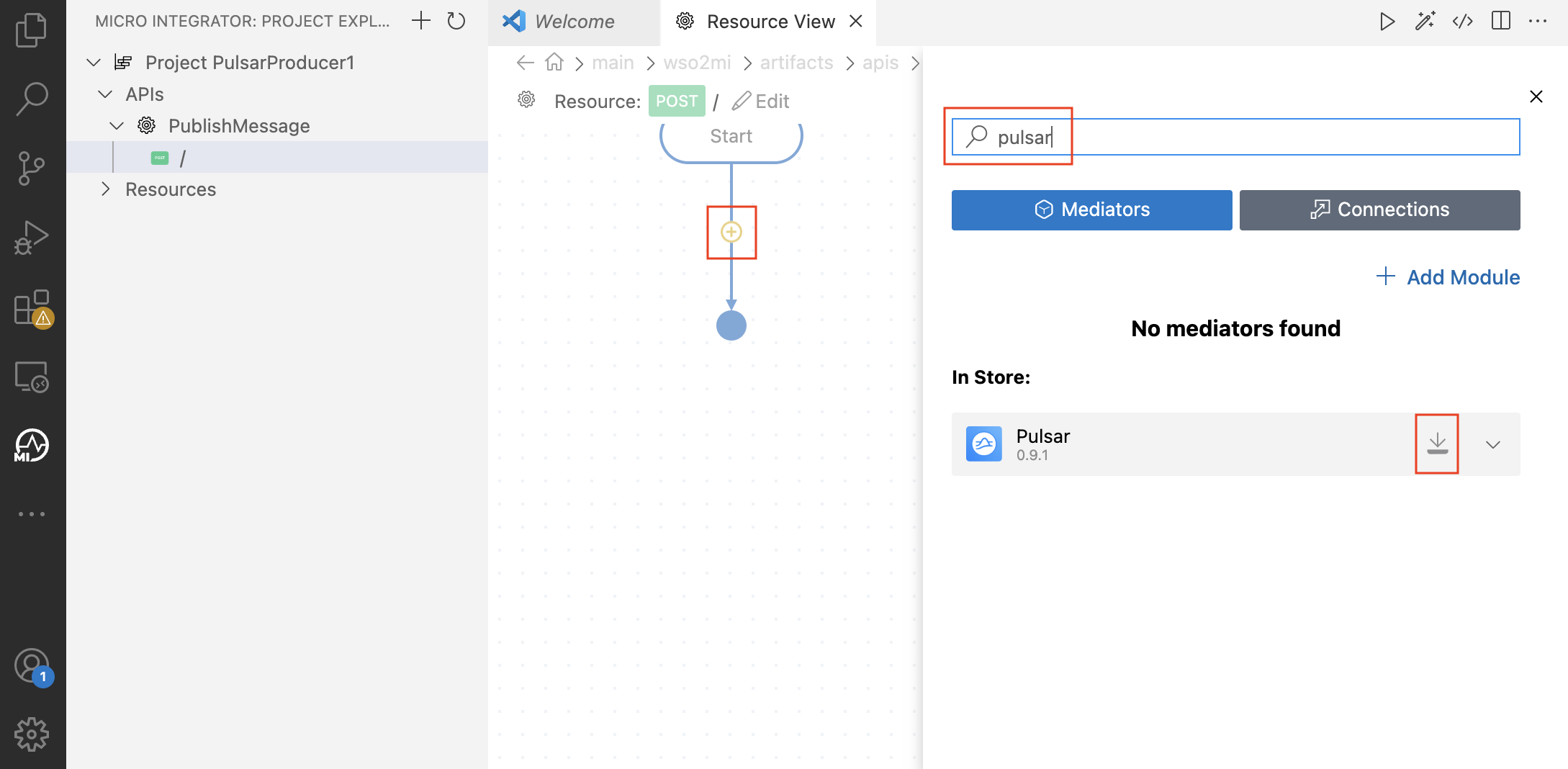The image size is (1568, 769).
Task: Select the Mediators filter button
Action: [1091, 210]
